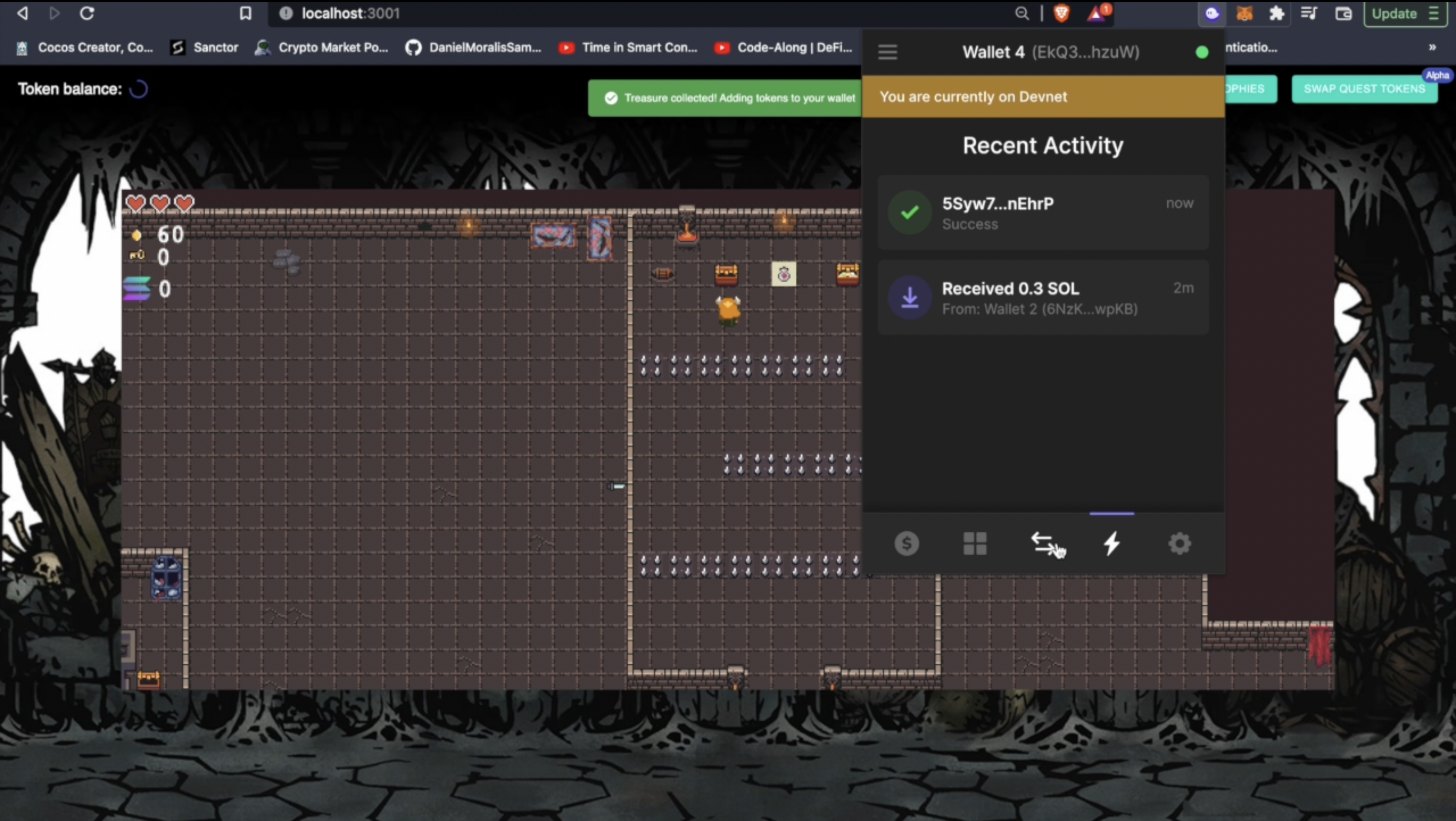Open Brave Shields lion icon

pos(1062,14)
